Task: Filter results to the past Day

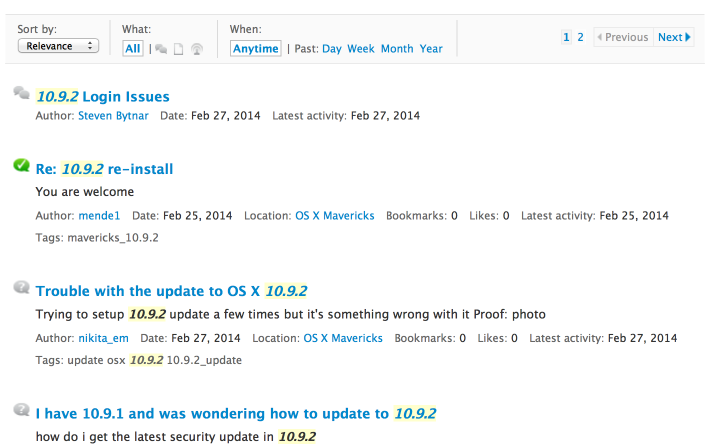Action: 331,48
